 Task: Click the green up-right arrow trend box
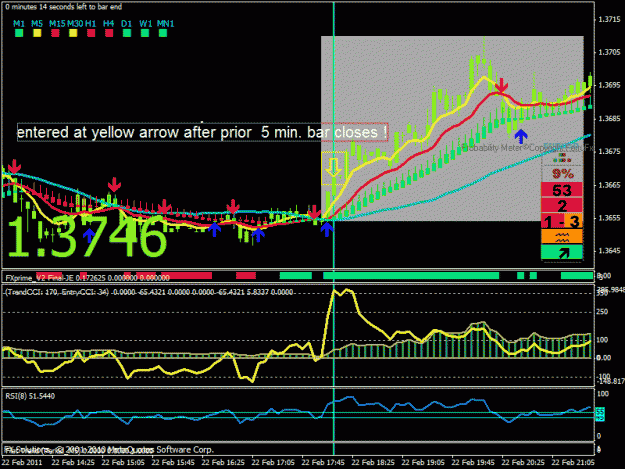[x=562, y=252]
